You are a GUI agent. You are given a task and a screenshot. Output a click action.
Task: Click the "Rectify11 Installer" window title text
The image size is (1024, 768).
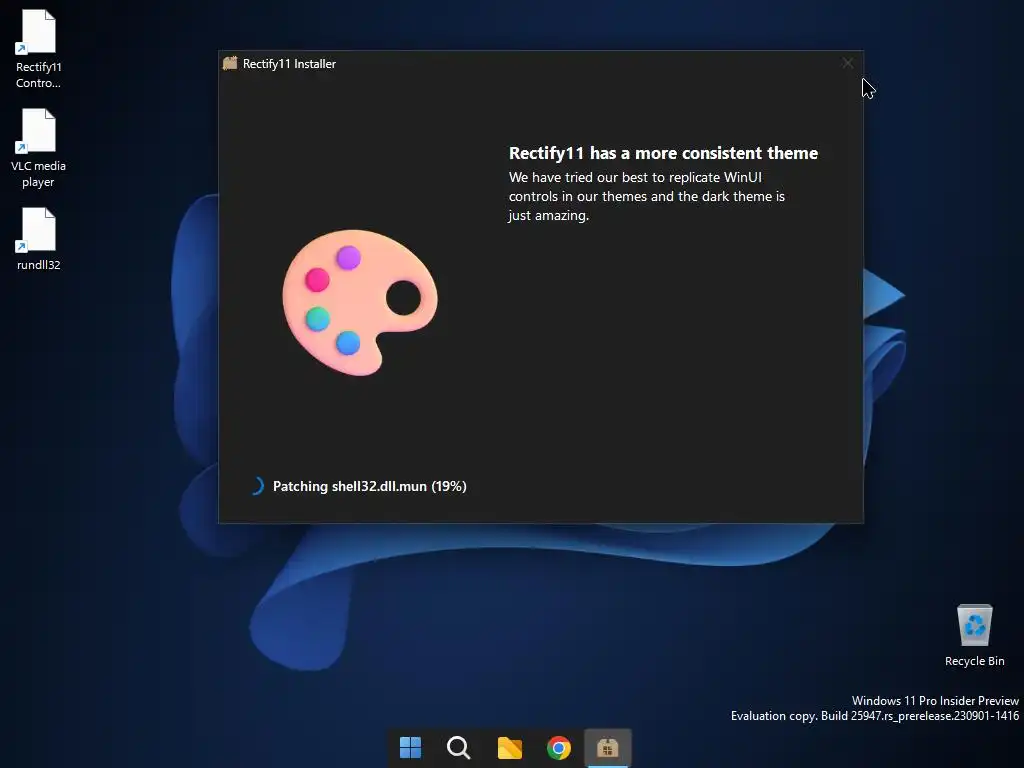pyautogui.click(x=289, y=64)
